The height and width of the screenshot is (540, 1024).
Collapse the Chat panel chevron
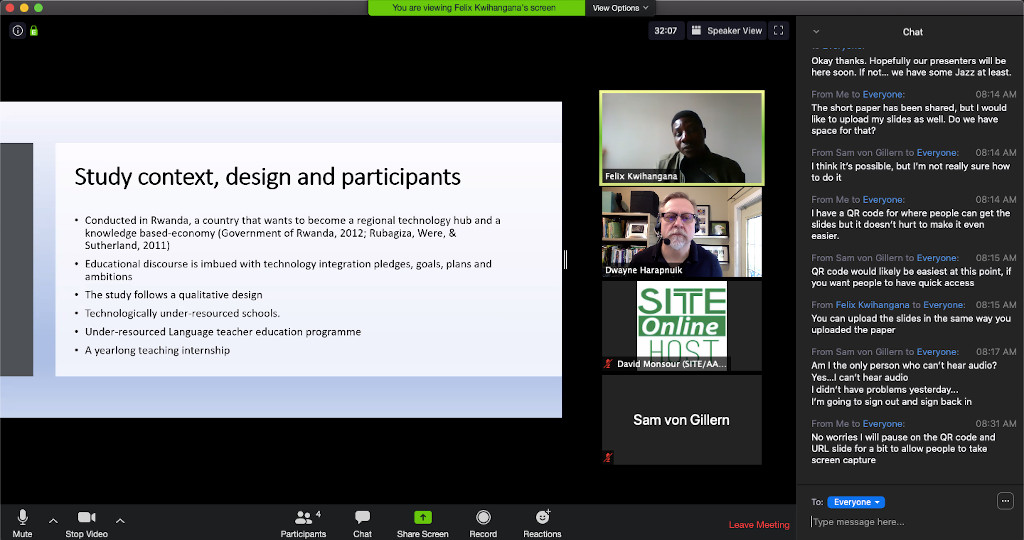816,32
